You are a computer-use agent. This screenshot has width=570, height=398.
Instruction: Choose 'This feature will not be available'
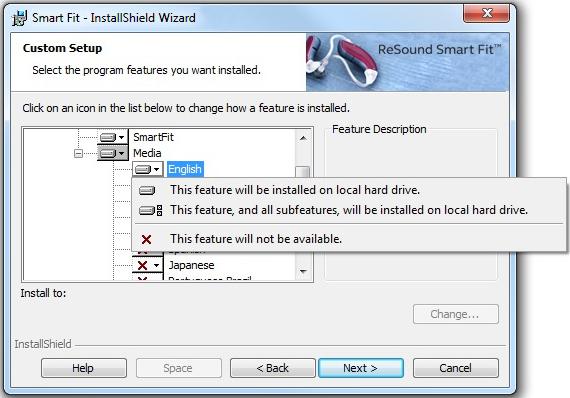(x=349, y=239)
